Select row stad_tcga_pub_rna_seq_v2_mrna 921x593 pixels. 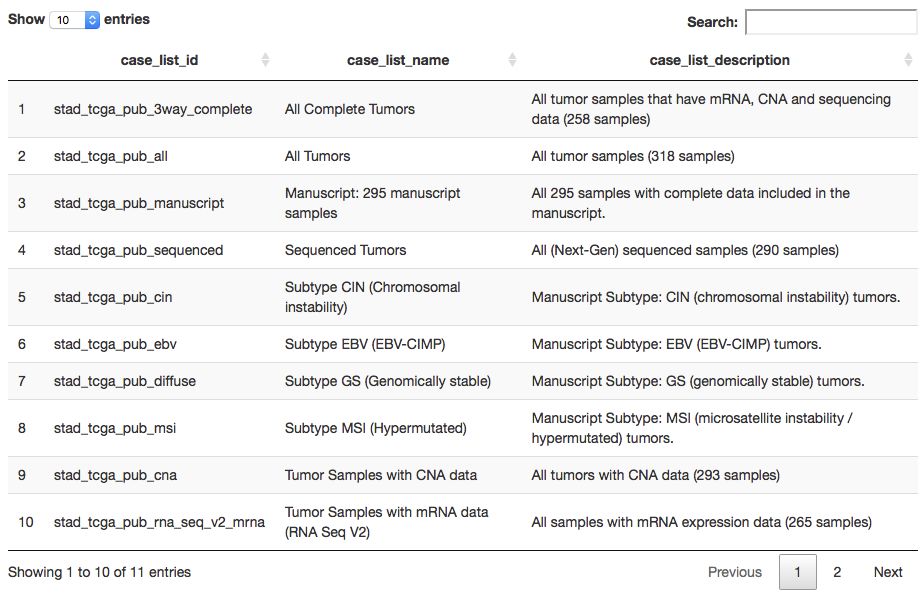[x=160, y=522]
